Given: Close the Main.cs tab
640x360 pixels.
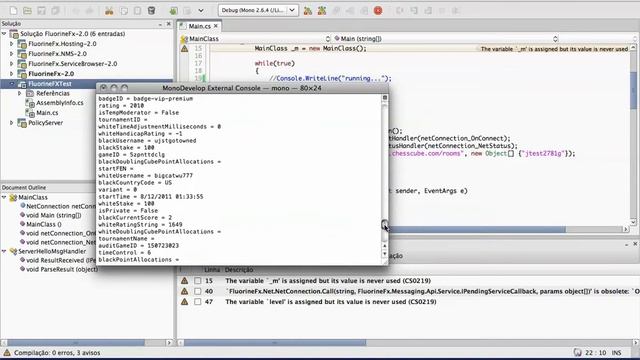Looking at the screenshot, I should [x=216, y=26].
